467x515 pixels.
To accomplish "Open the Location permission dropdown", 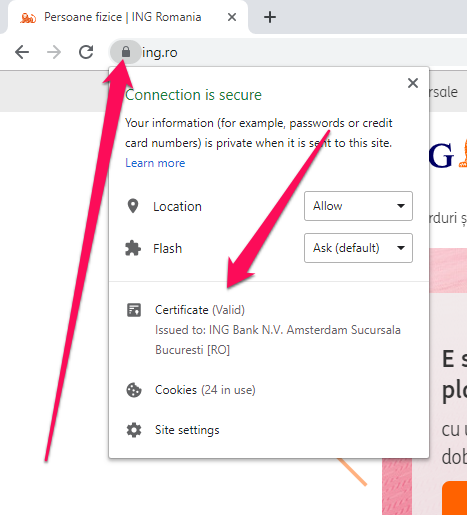I will [358, 206].
